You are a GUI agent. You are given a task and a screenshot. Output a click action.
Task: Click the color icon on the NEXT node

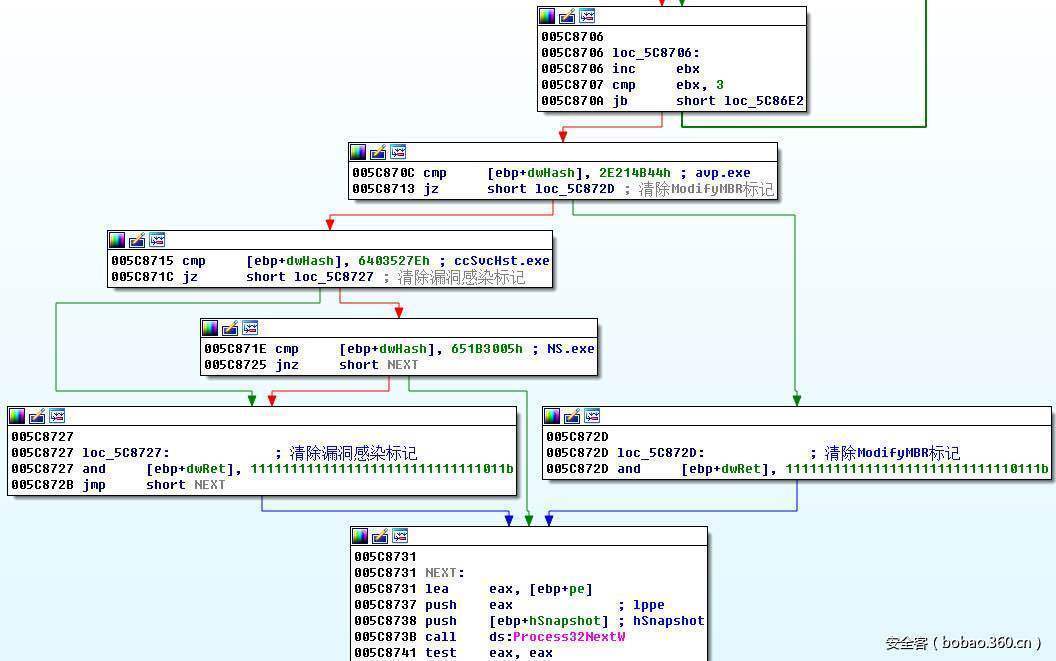[360, 536]
